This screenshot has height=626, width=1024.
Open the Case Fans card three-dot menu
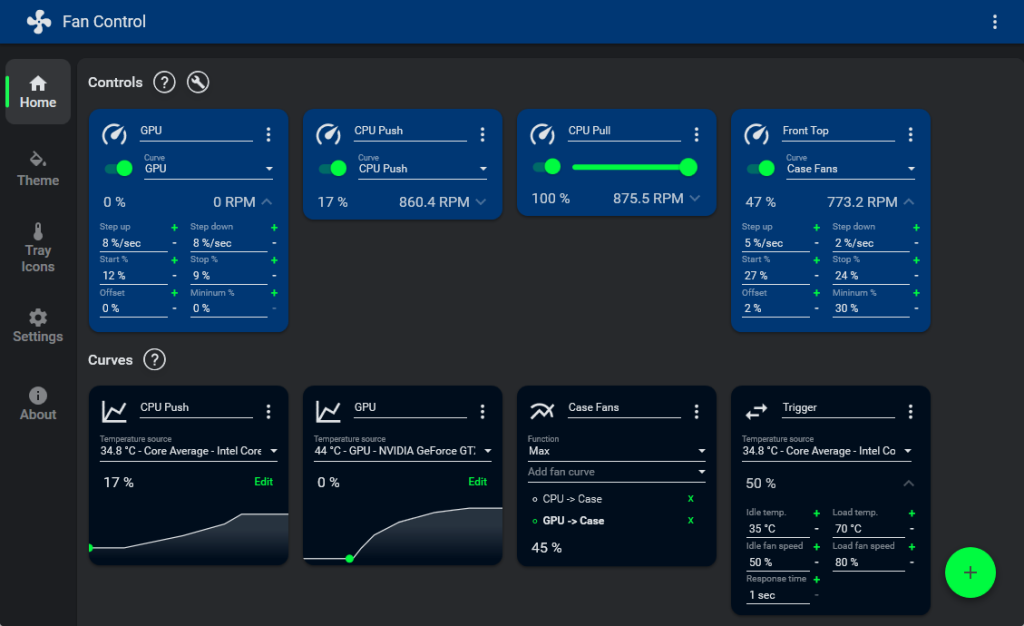coord(697,409)
